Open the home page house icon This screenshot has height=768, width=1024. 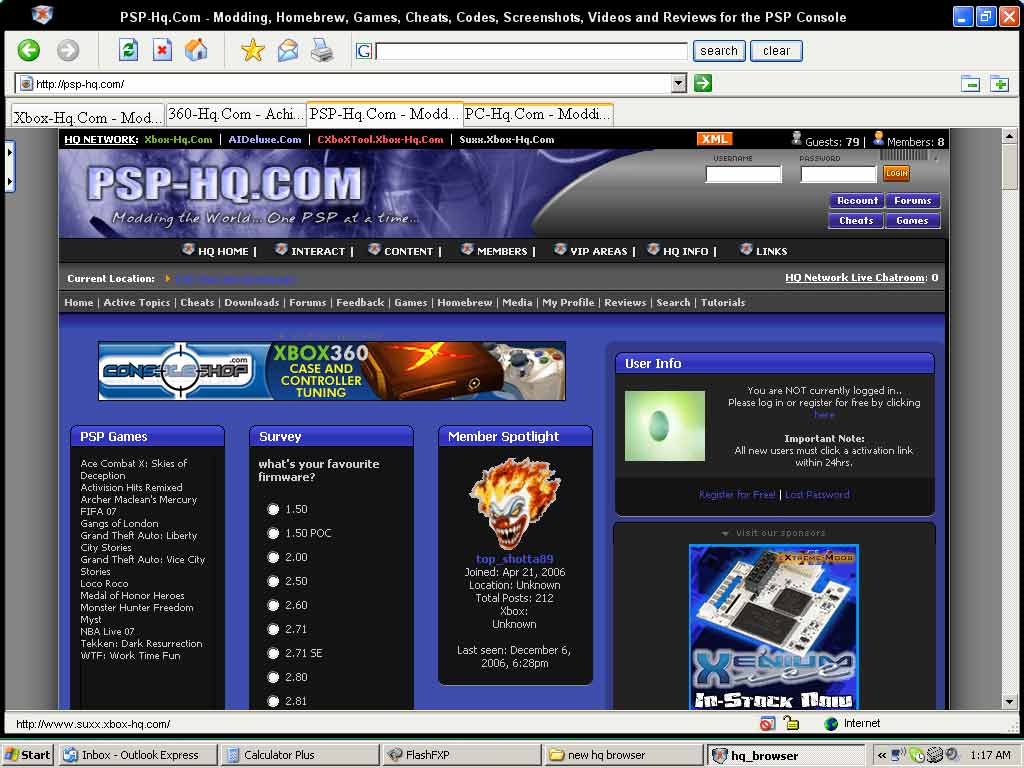(x=196, y=50)
